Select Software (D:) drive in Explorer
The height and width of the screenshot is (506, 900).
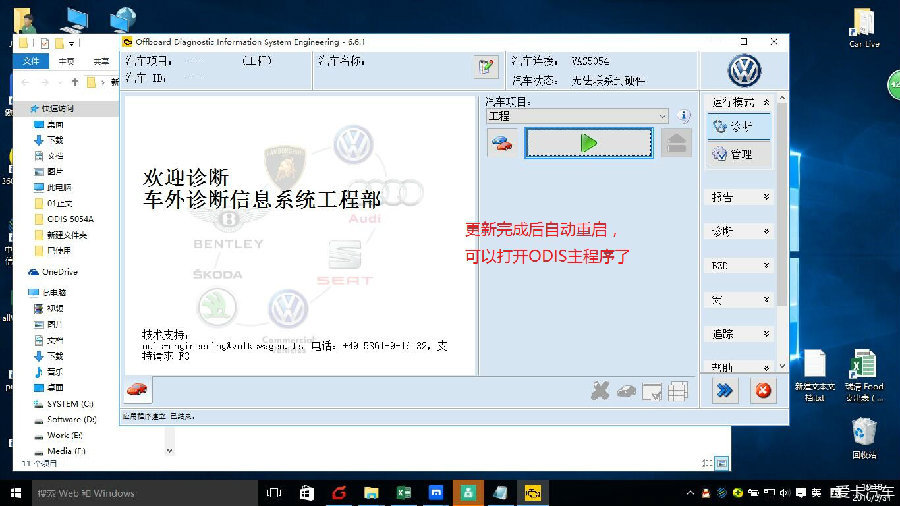(x=65, y=419)
